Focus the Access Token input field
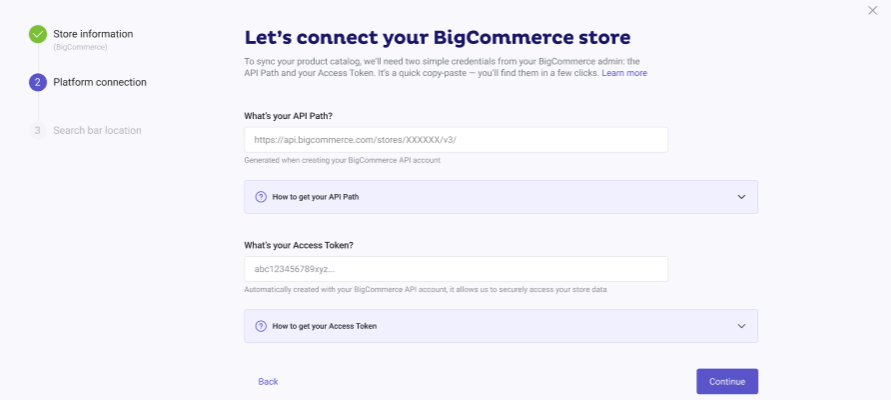The width and height of the screenshot is (891, 400). point(455,269)
